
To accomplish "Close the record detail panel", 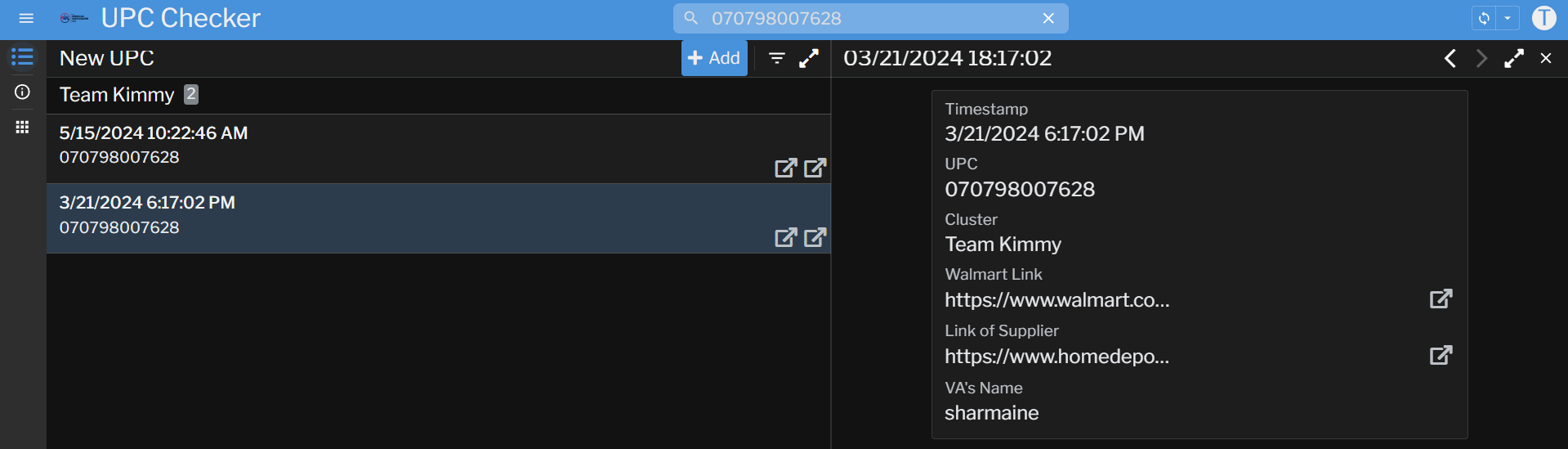I will point(1546,58).
